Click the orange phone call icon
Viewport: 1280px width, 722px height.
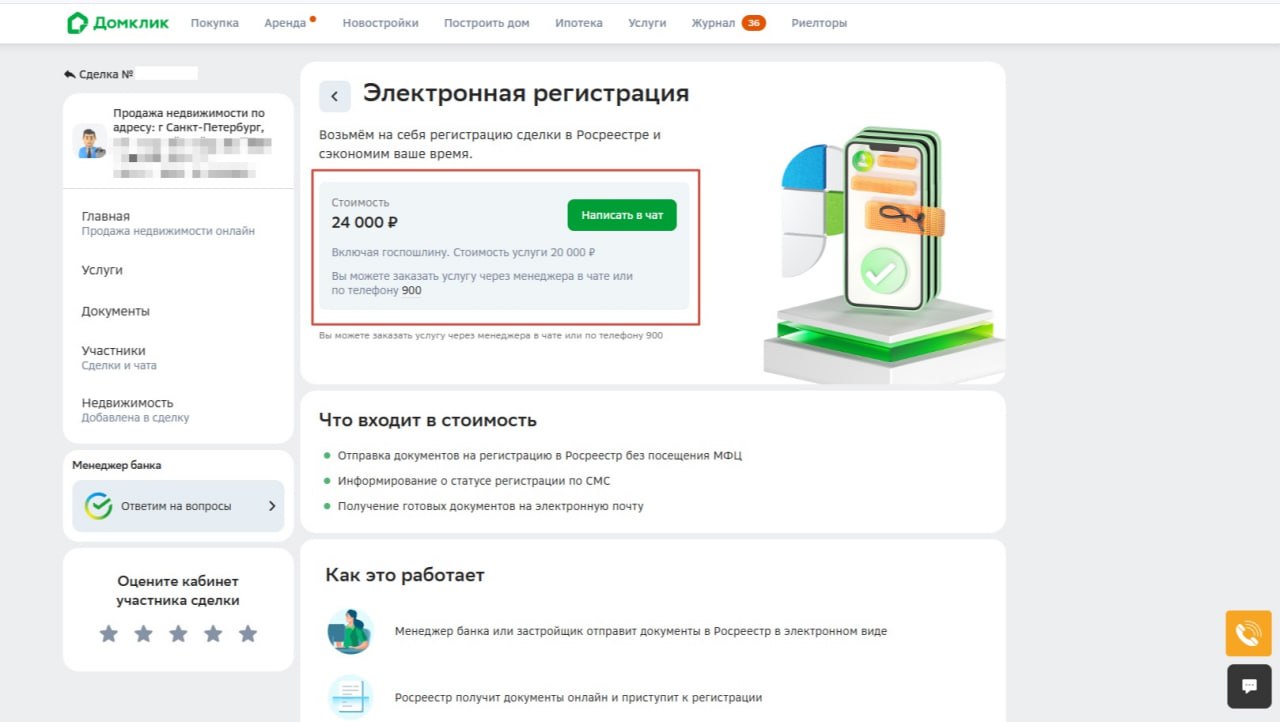(x=1248, y=634)
